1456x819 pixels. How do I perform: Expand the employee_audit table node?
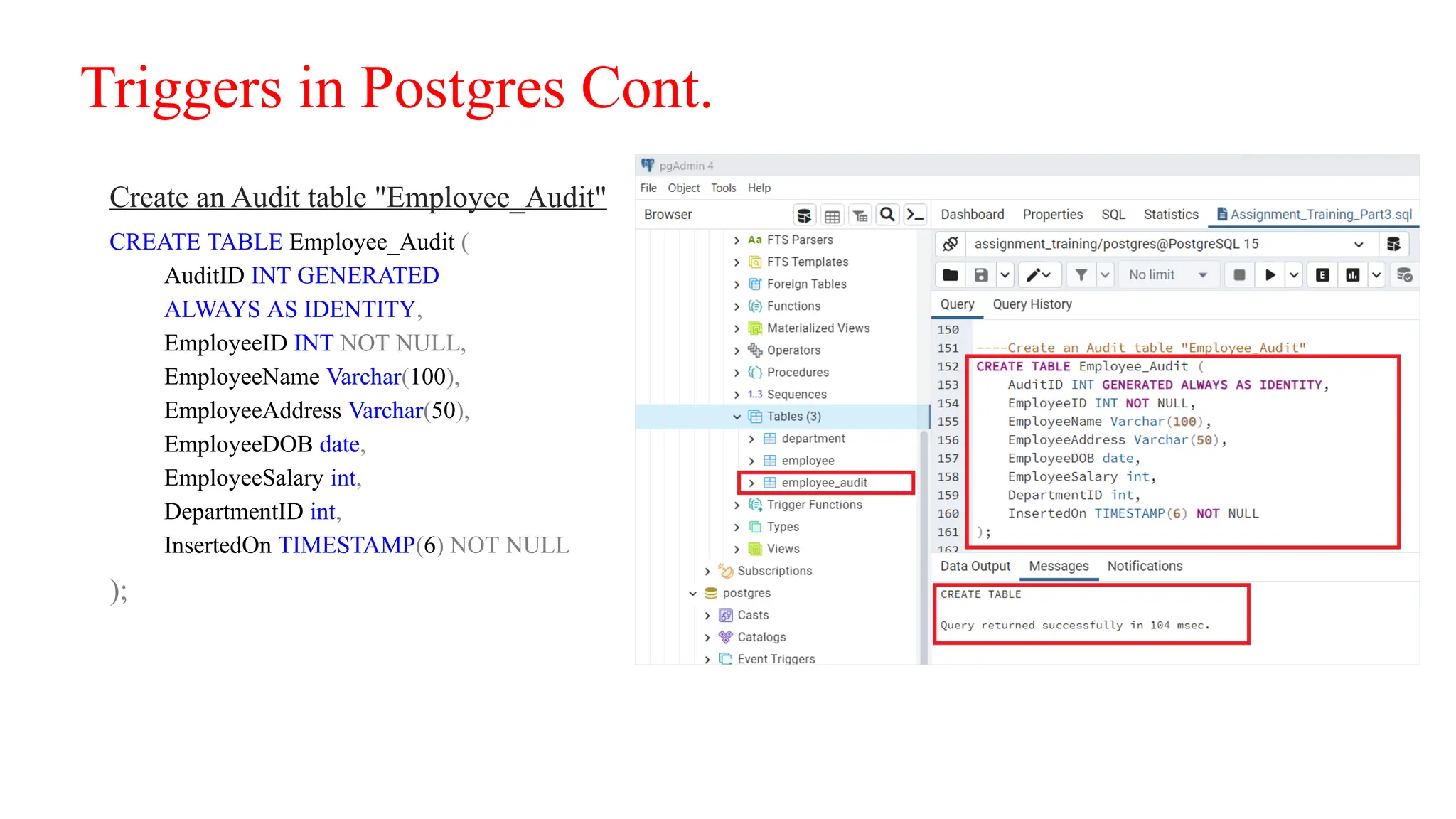pyautogui.click(x=751, y=483)
